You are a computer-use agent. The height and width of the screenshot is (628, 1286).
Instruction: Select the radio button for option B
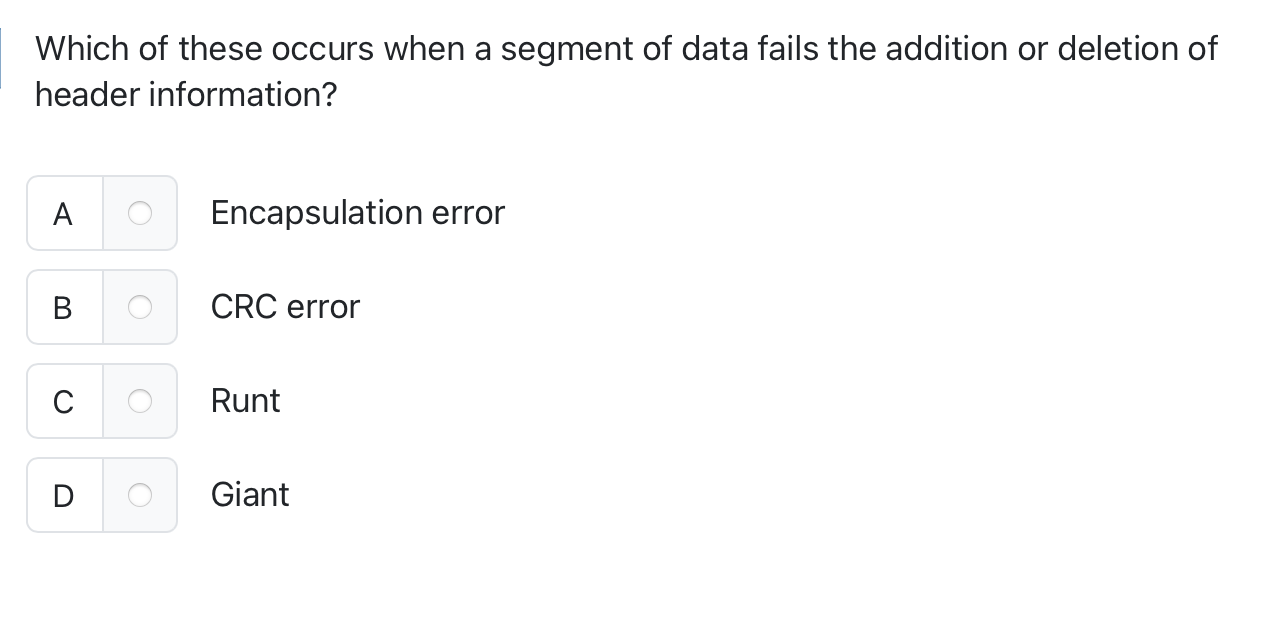coord(140,307)
